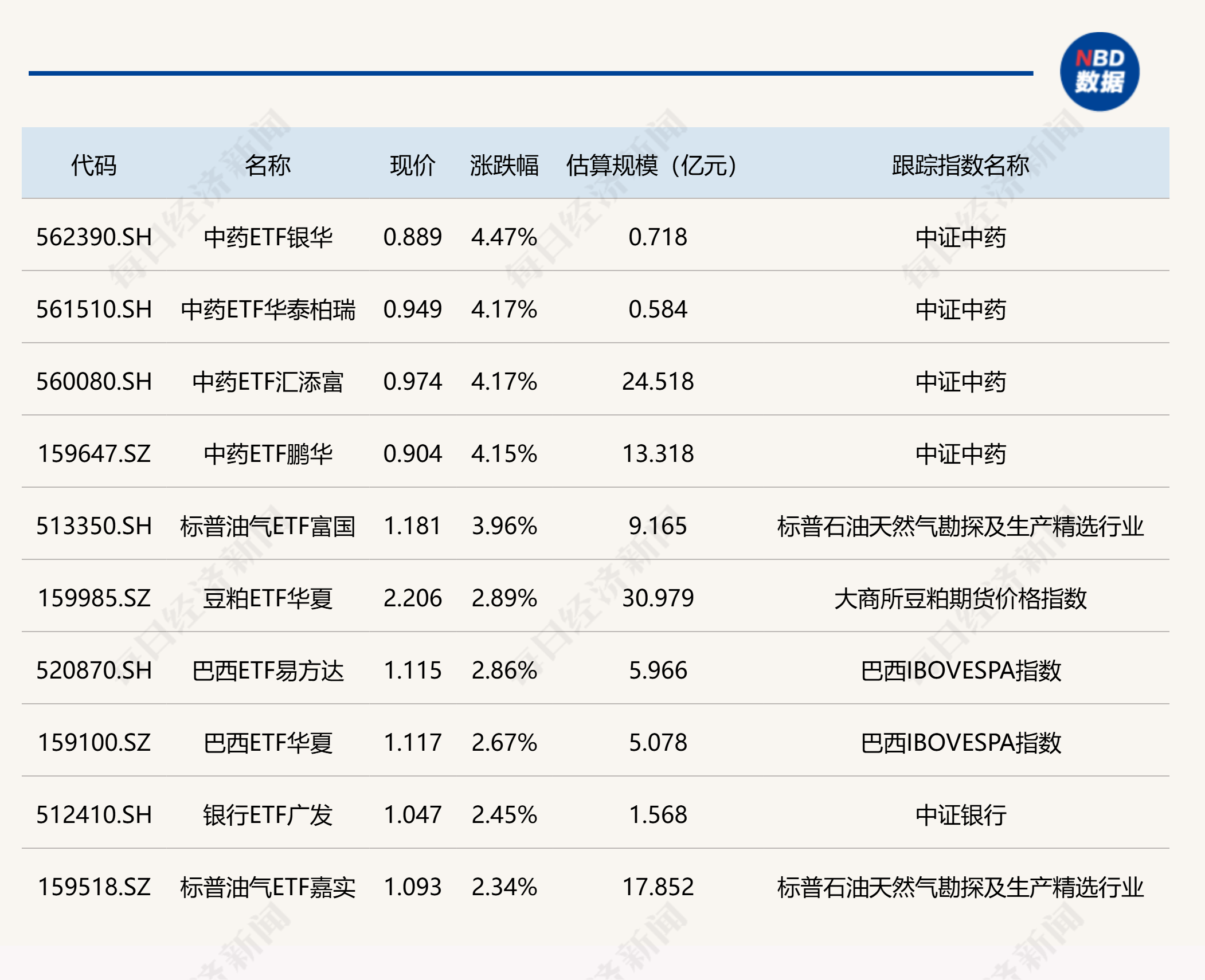Screen dimensions: 1205x980
Task: Click the price 1.117
Action: pos(413,743)
